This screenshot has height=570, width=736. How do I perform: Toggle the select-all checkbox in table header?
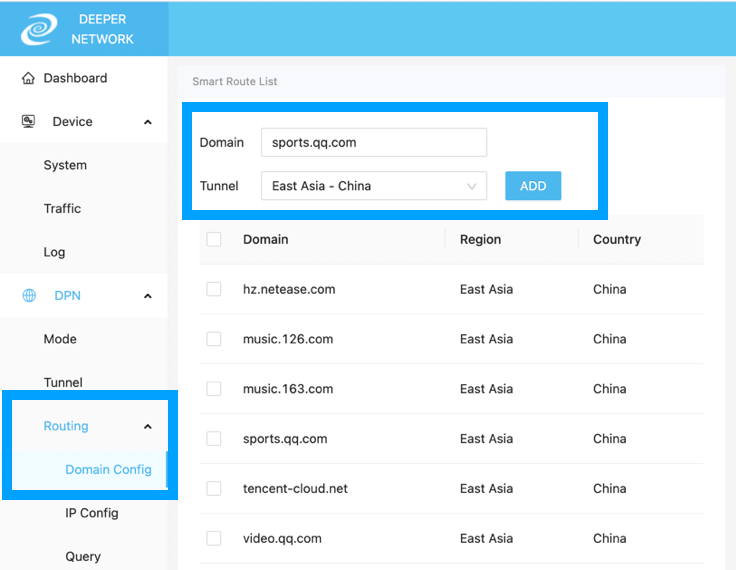coord(214,239)
